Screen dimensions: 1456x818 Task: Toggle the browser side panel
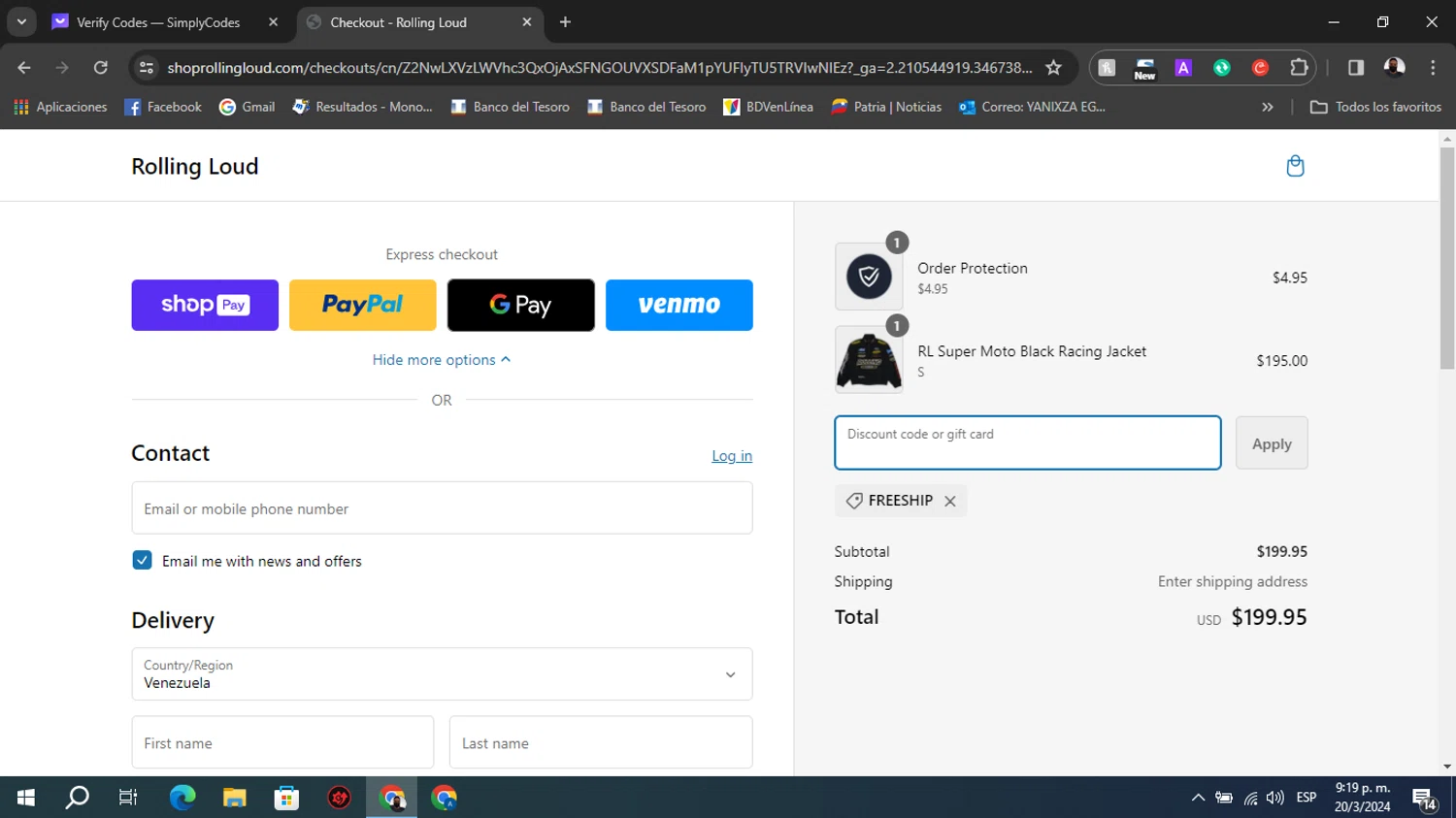[1356, 68]
